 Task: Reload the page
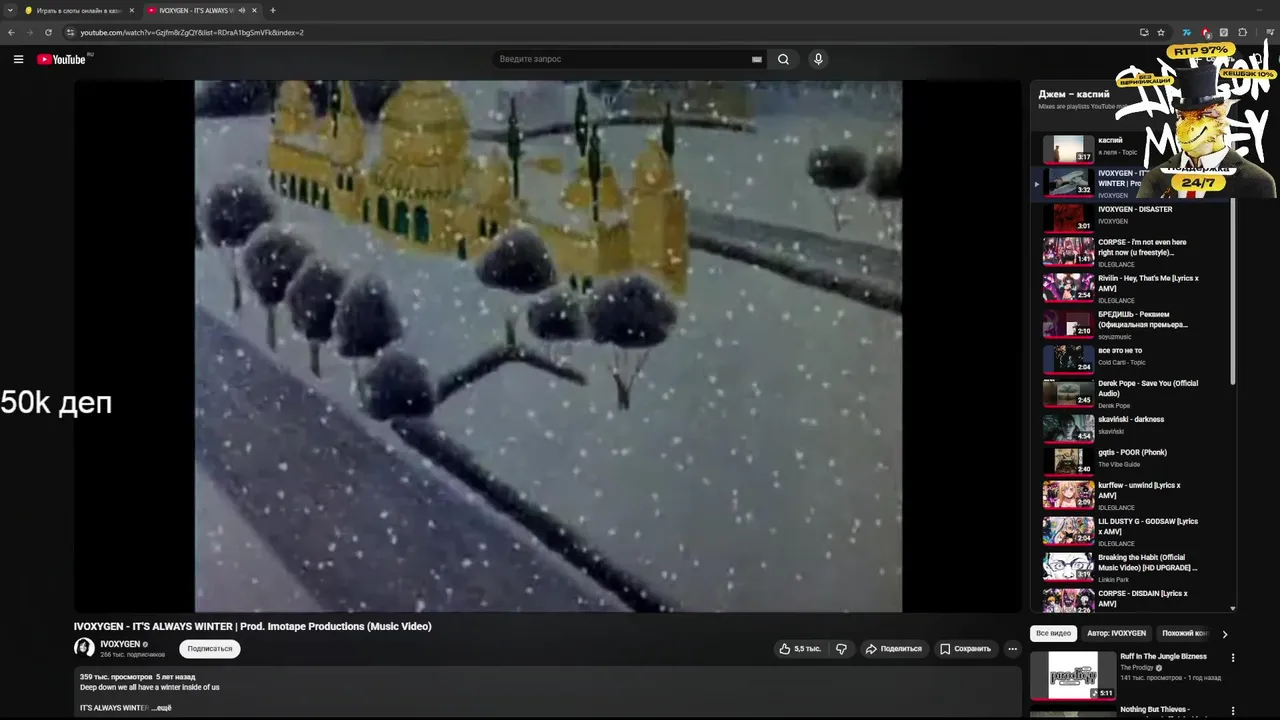coord(48,32)
